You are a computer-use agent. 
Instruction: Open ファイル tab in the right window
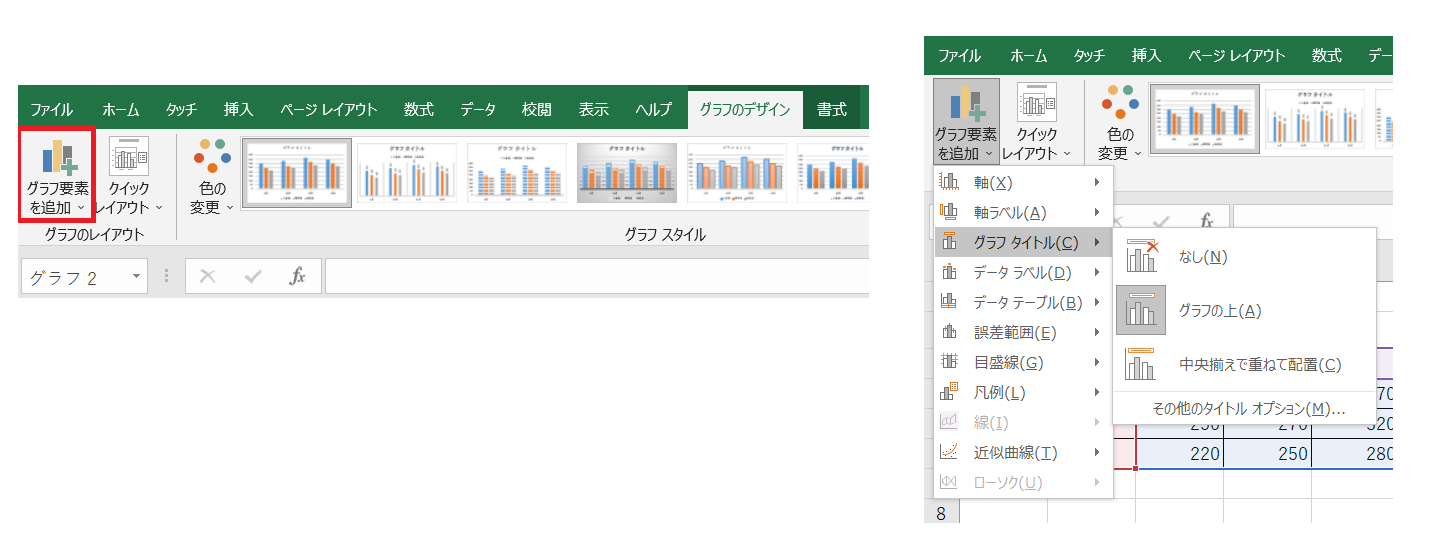pos(959,56)
